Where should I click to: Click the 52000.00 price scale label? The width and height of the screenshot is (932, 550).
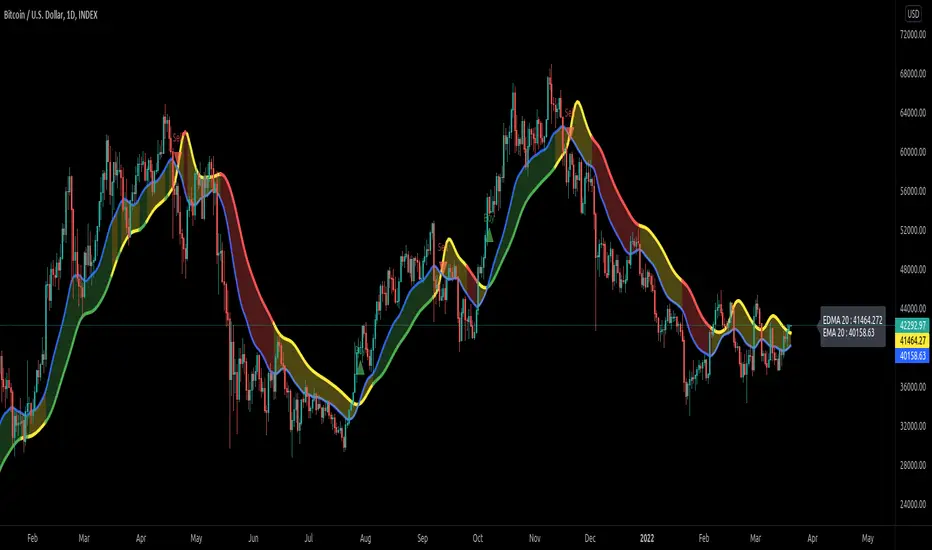[912, 230]
